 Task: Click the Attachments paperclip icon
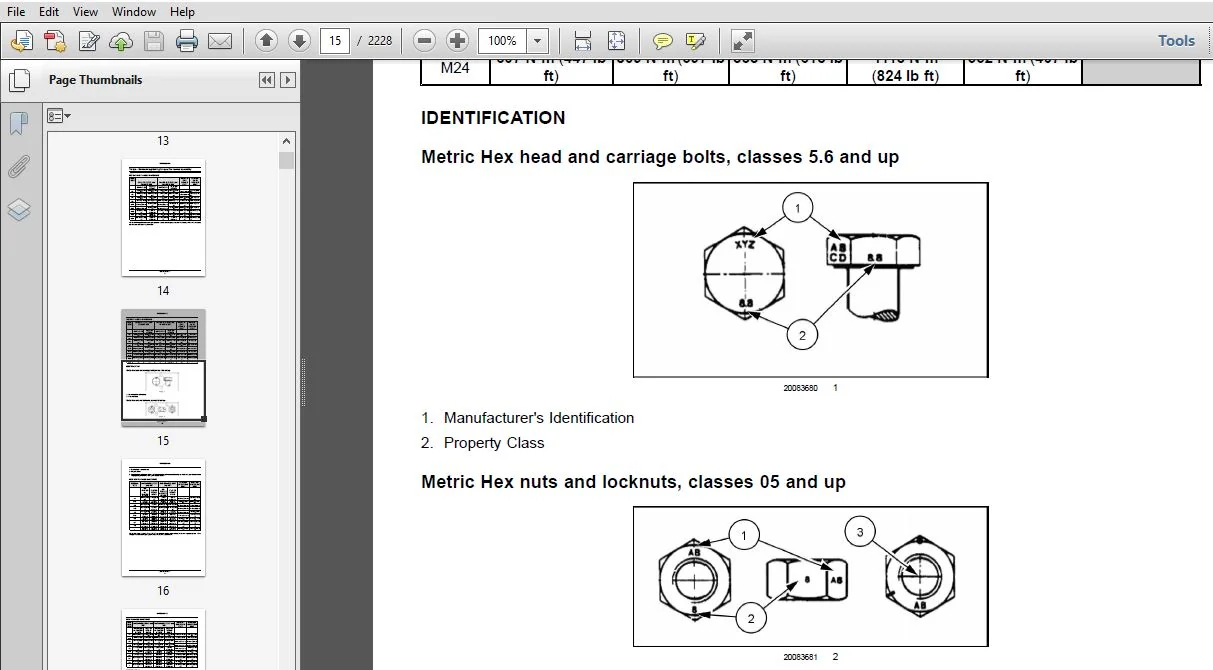[x=19, y=167]
